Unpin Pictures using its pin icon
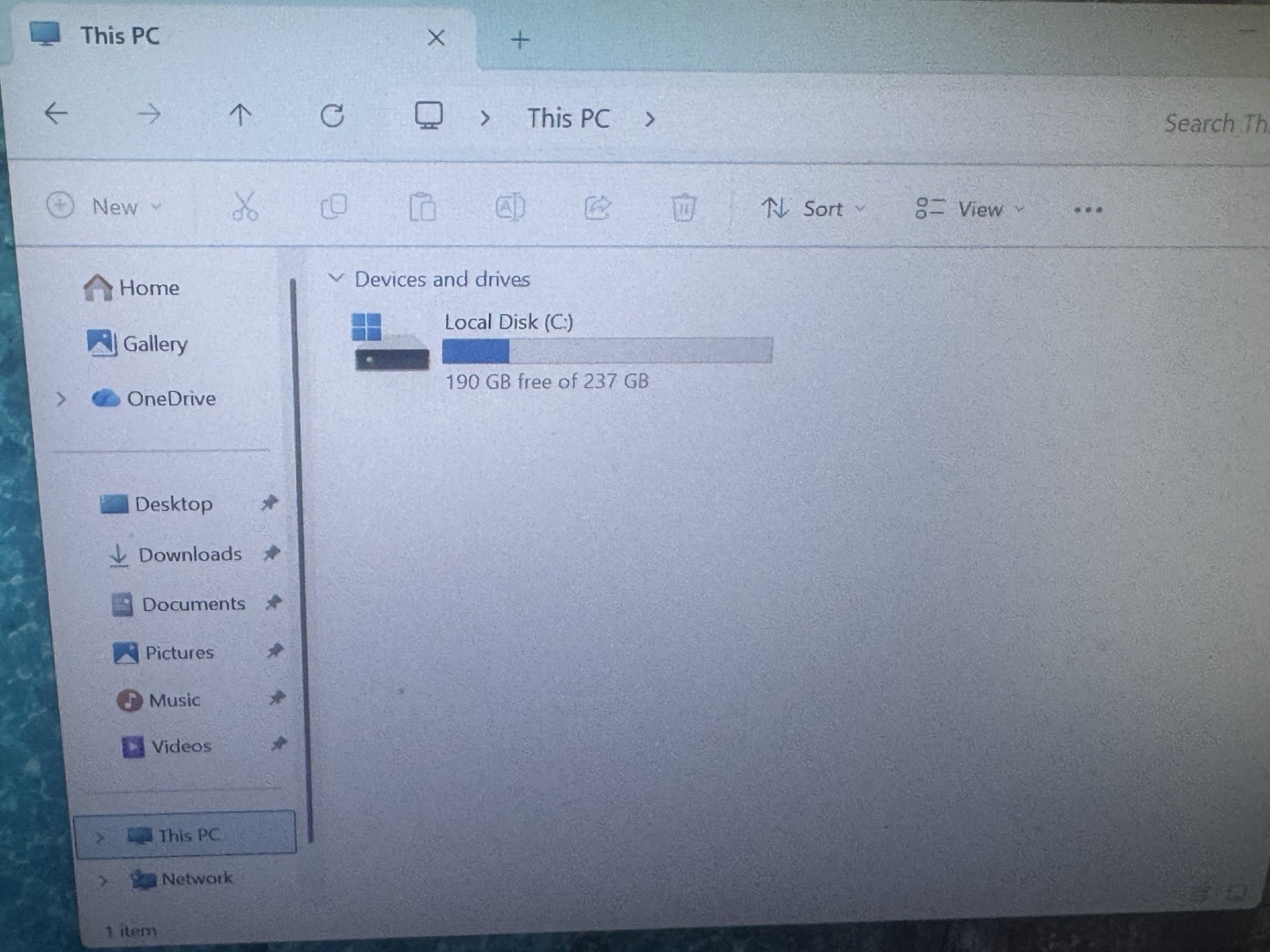 pyautogui.click(x=275, y=651)
